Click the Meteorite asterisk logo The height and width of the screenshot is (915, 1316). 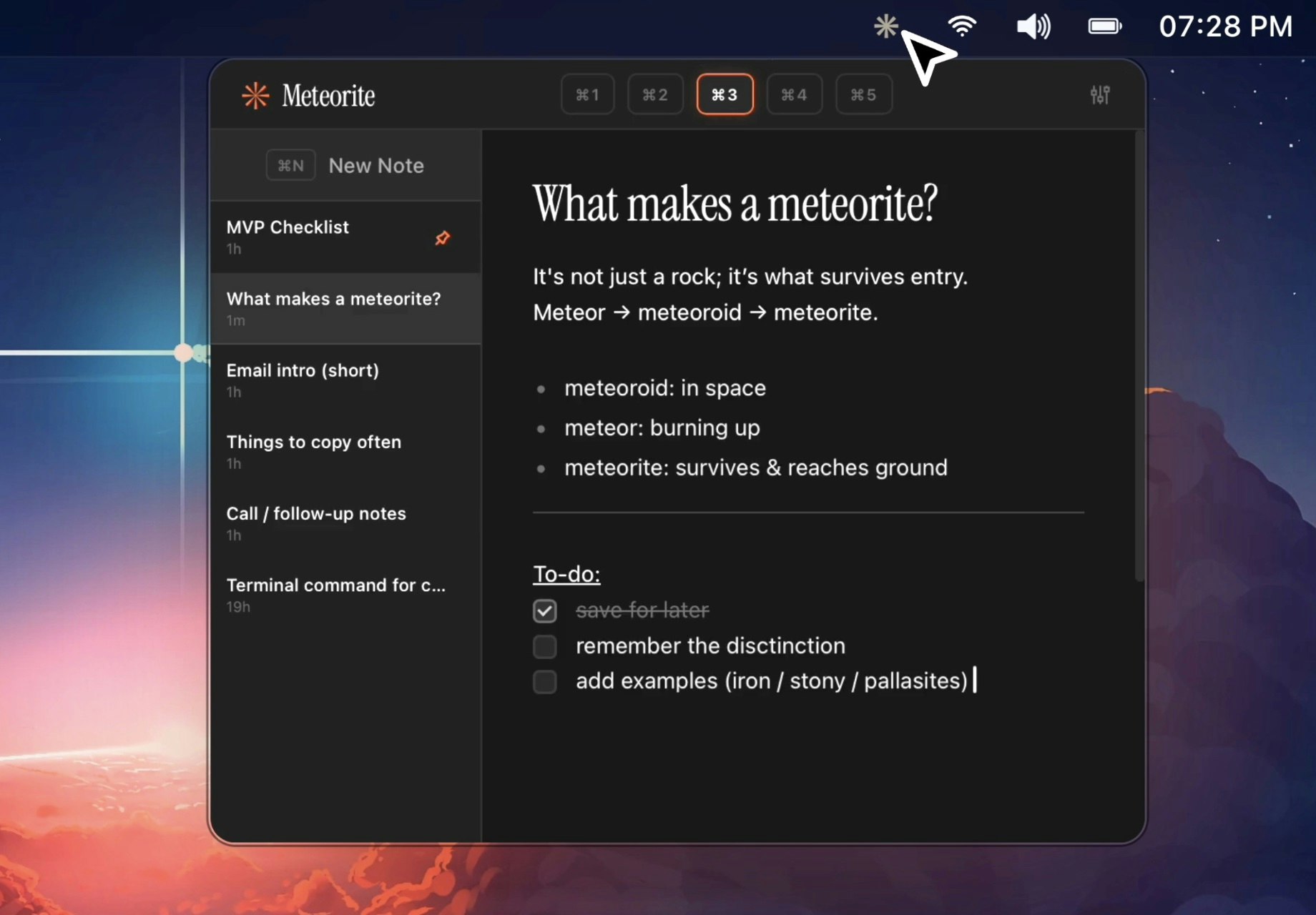point(255,94)
